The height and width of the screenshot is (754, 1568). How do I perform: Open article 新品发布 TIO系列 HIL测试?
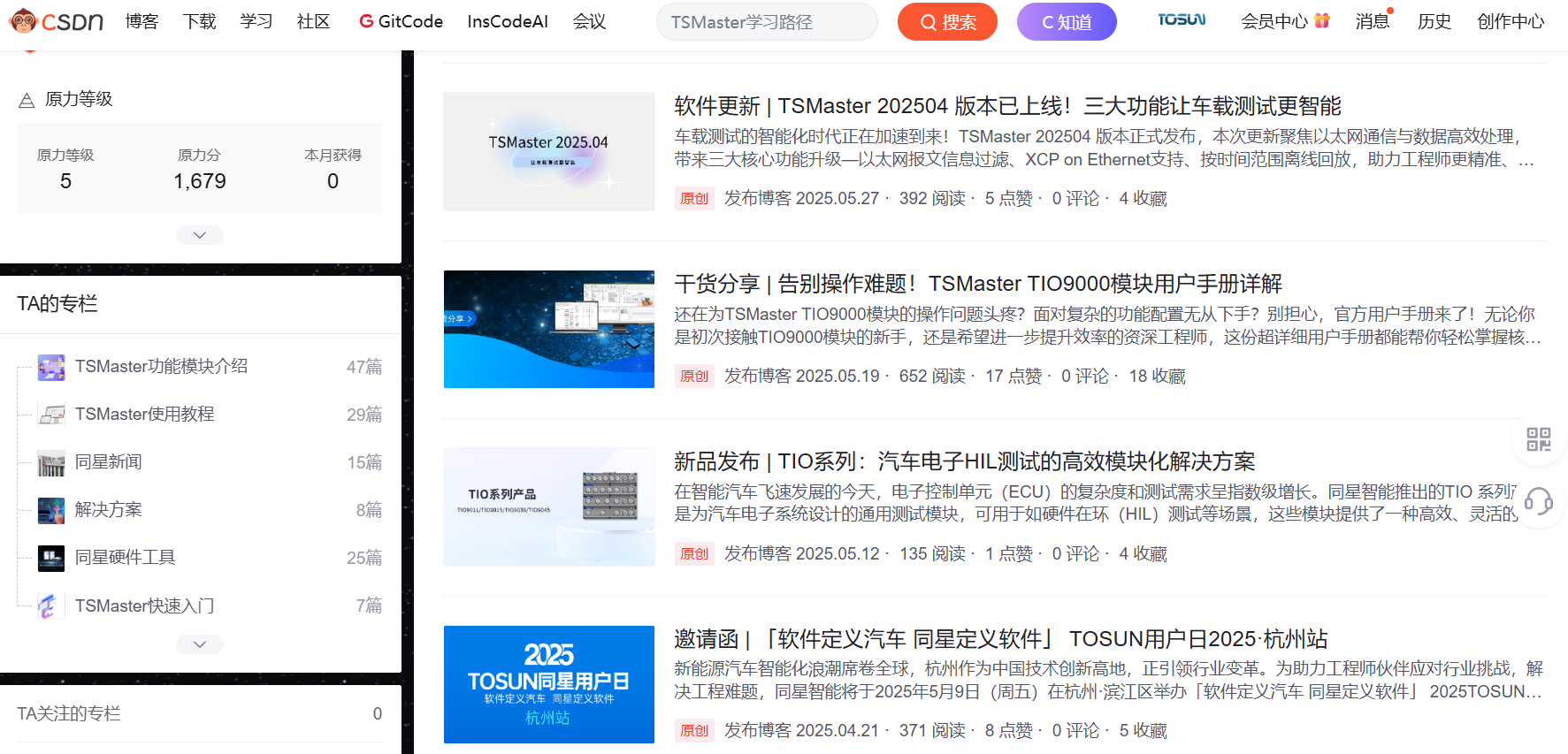[965, 461]
